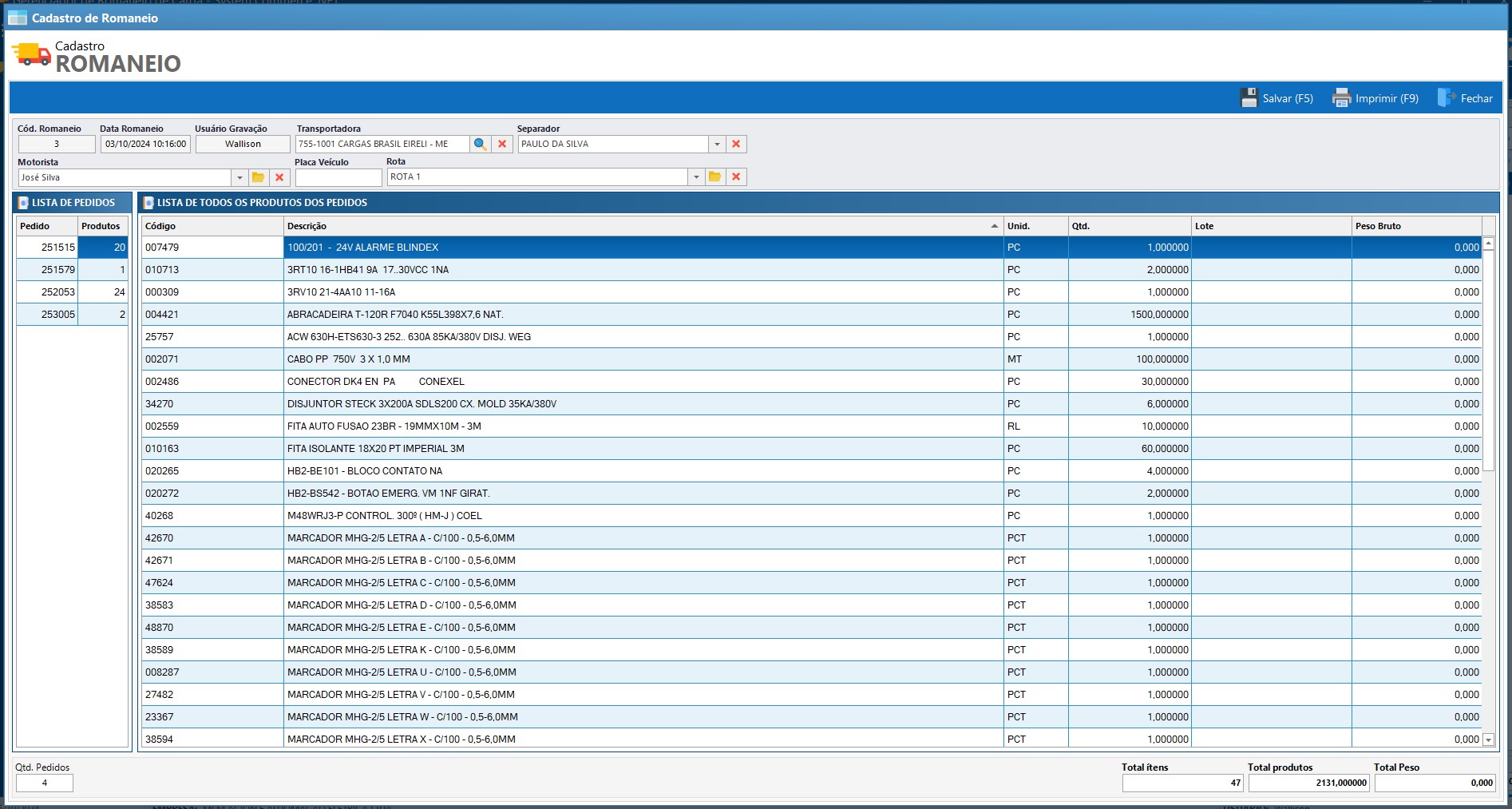Open Motorista folder lookup icon
The height and width of the screenshot is (809, 1512).
pos(258,177)
